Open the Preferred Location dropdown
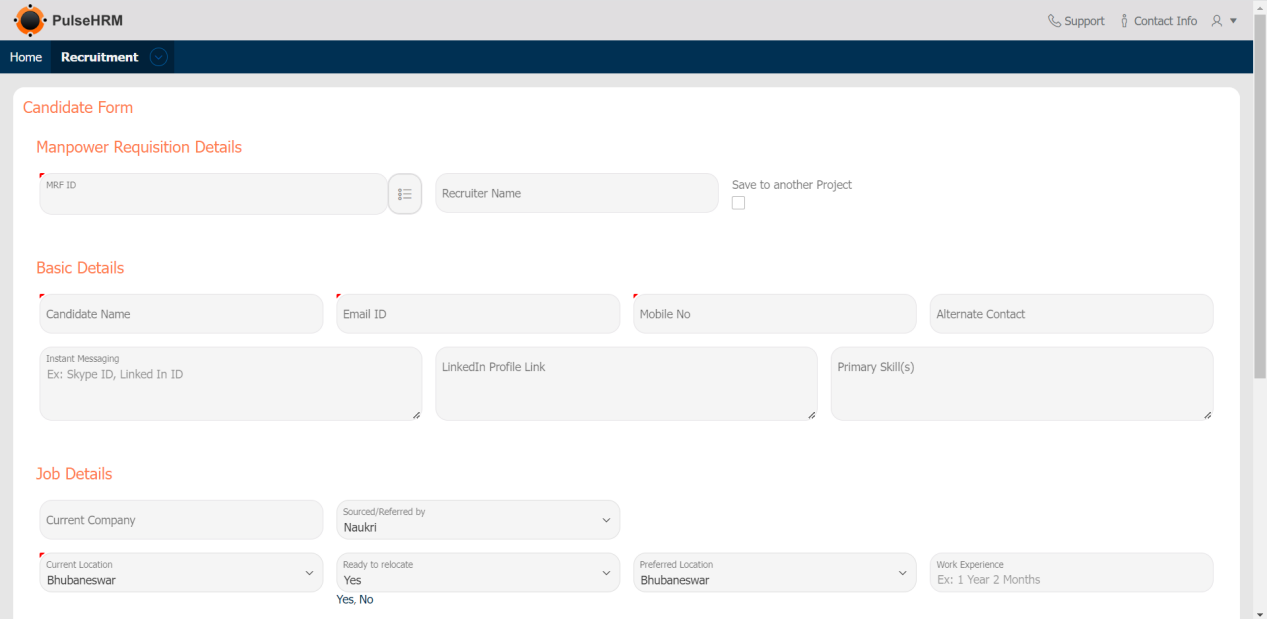 pos(774,573)
